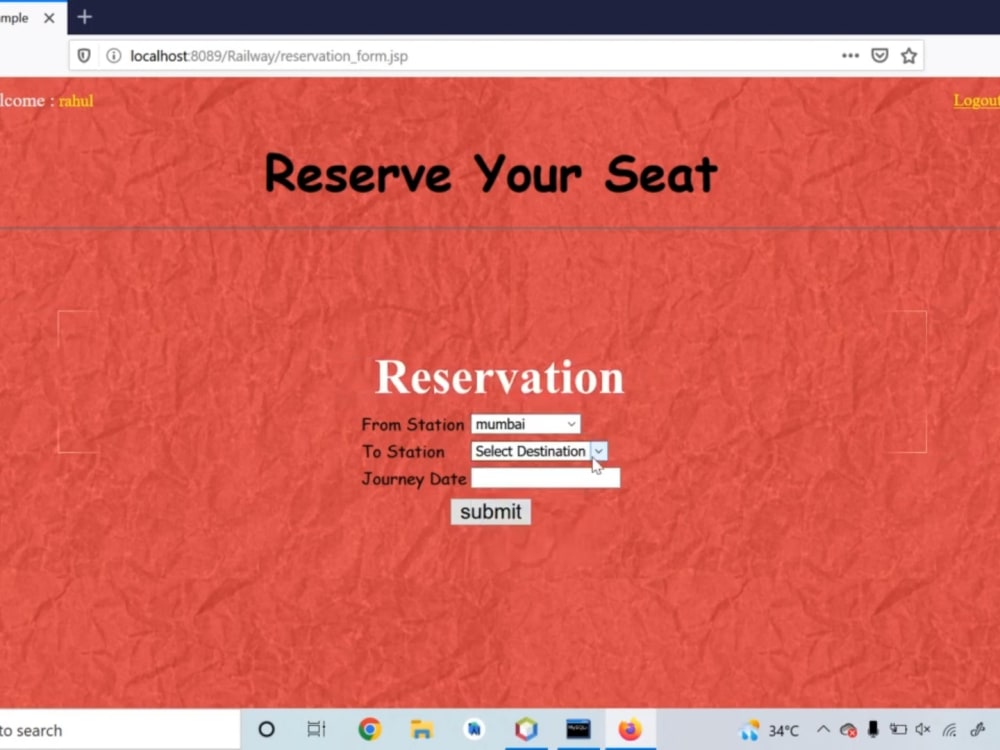Bookmark this page with the star icon
1000x750 pixels.
[909, 56]
